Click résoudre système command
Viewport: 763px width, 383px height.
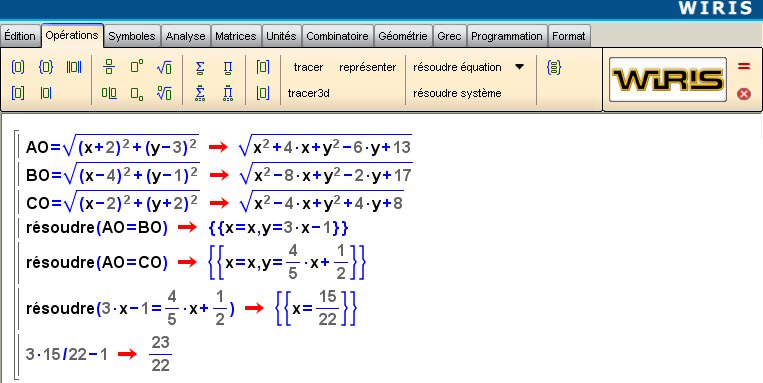point(457,93)
